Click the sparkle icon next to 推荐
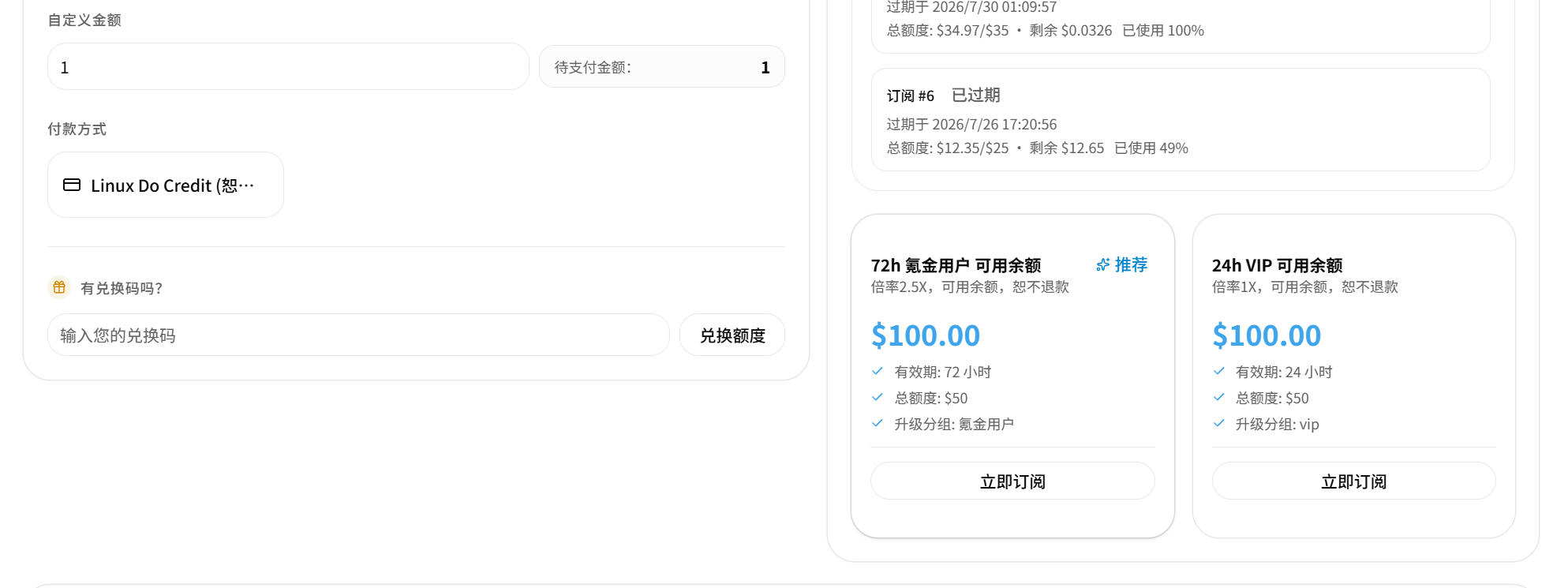 [x=1102, y=264]
